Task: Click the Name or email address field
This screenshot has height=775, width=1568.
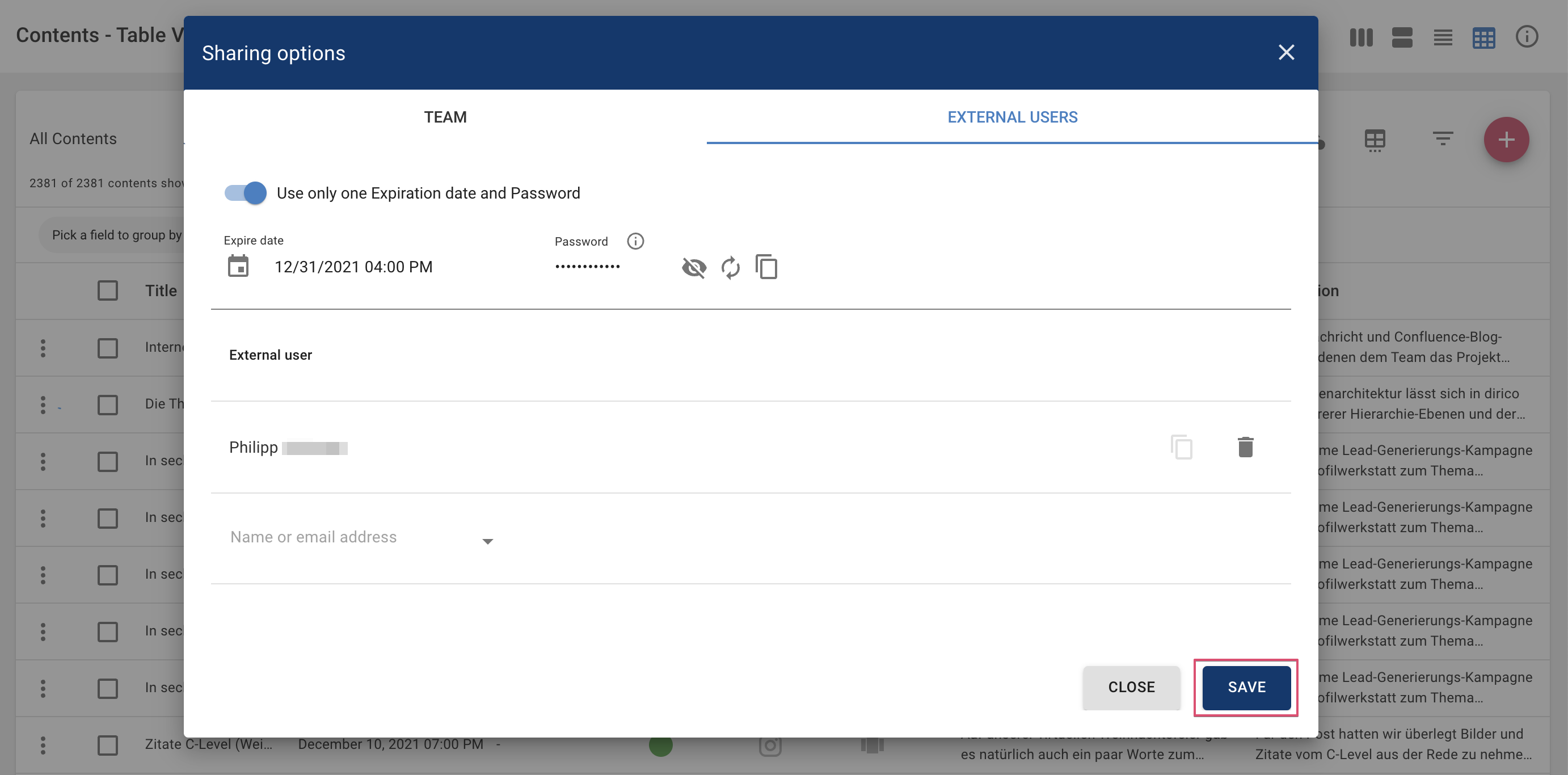Action: click(x=361, y=537)
